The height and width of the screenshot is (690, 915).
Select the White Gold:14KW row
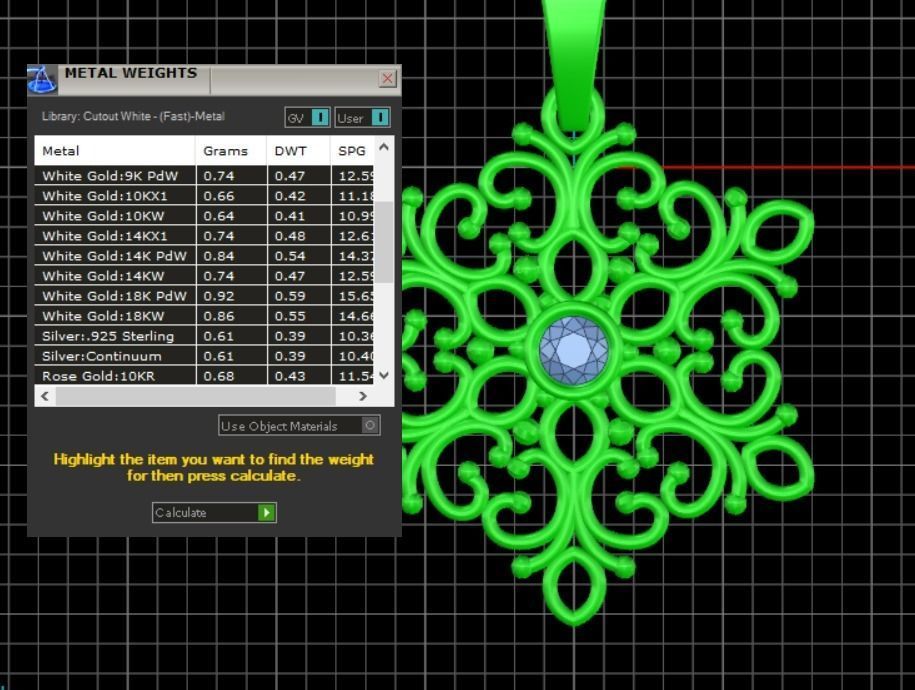pyautogui.click(x=204, y=276)
